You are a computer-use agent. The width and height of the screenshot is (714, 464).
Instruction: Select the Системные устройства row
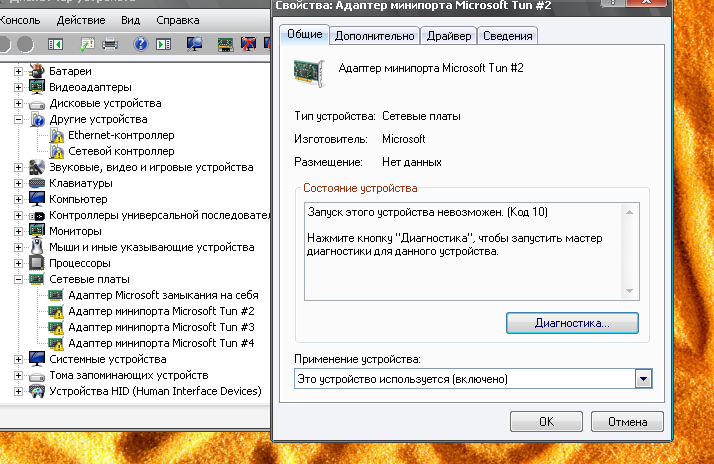pos(107,359)
